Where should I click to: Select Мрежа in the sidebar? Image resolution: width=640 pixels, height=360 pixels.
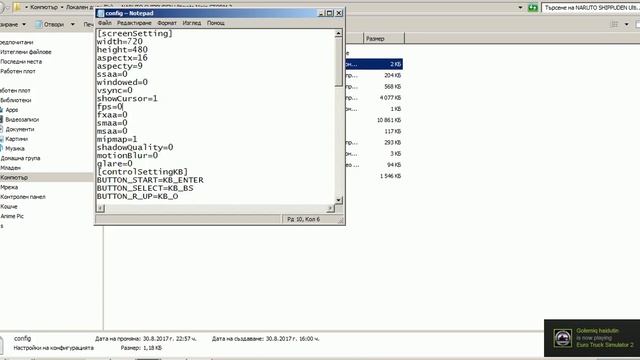click(9, 187)
